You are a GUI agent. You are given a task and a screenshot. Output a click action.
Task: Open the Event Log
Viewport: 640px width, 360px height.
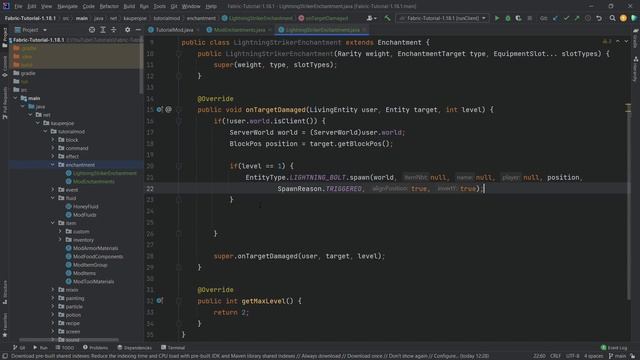[614, 348]
